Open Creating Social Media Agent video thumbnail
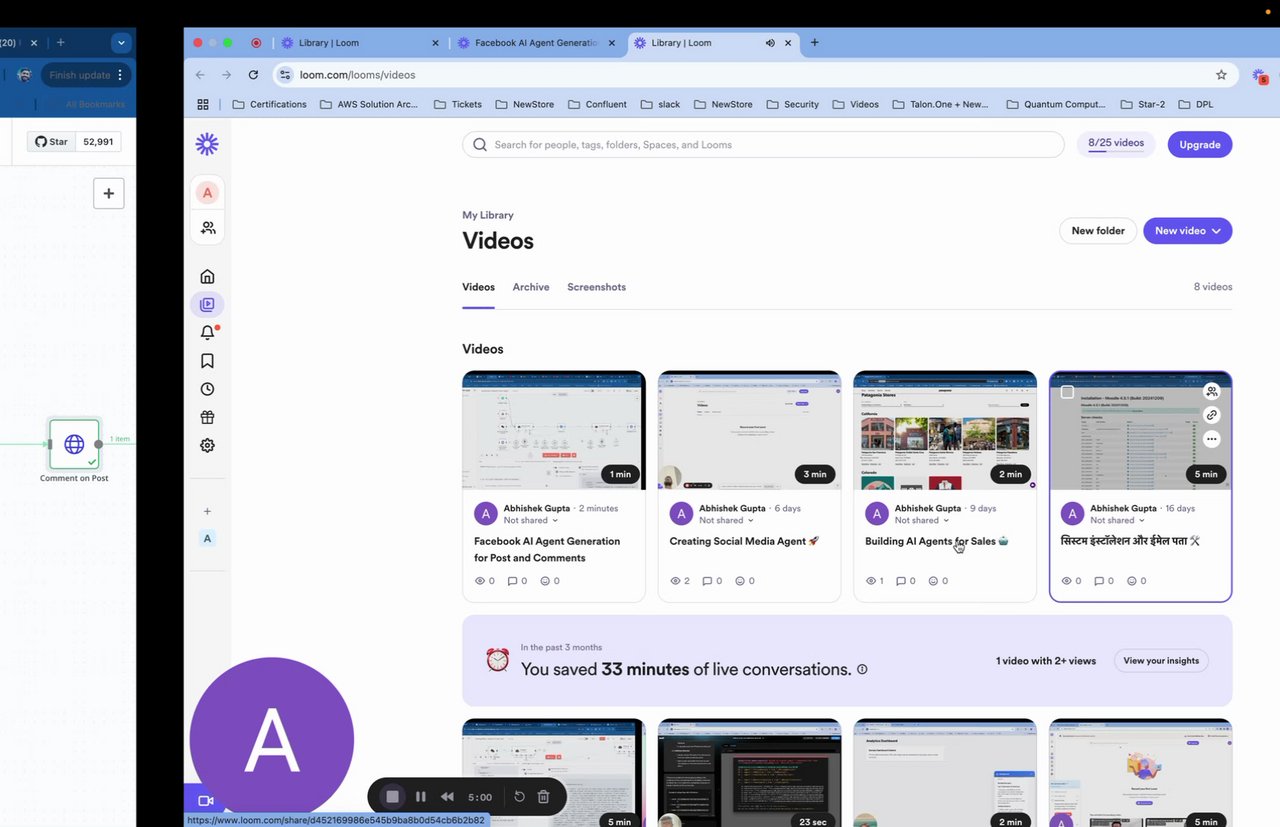The height and width of the screenshot is (827, 1280). pyautogui.click(x=749, y=430)
